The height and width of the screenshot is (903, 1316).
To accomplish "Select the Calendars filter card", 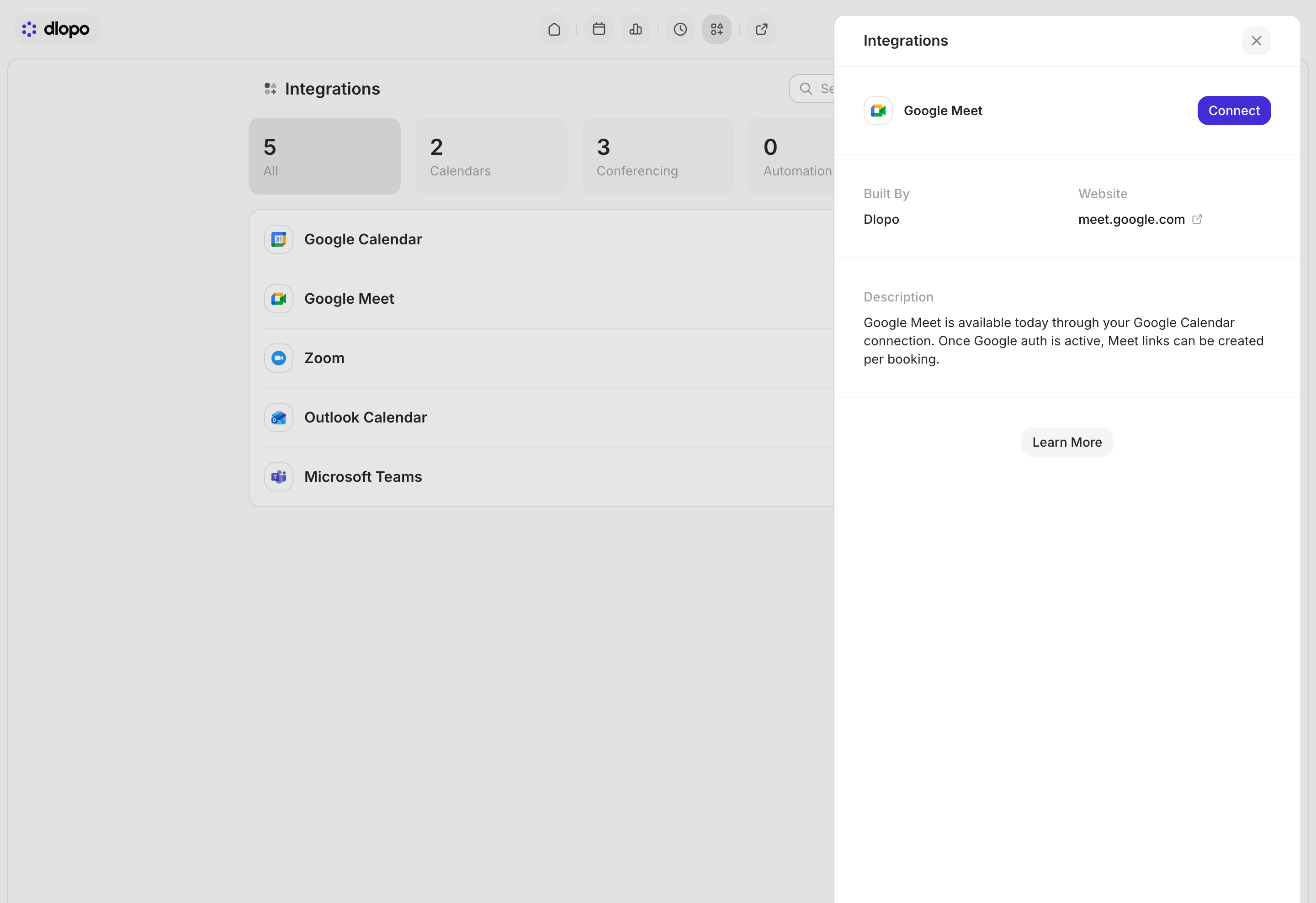I will pyautogui.click(x=491, y=156).
